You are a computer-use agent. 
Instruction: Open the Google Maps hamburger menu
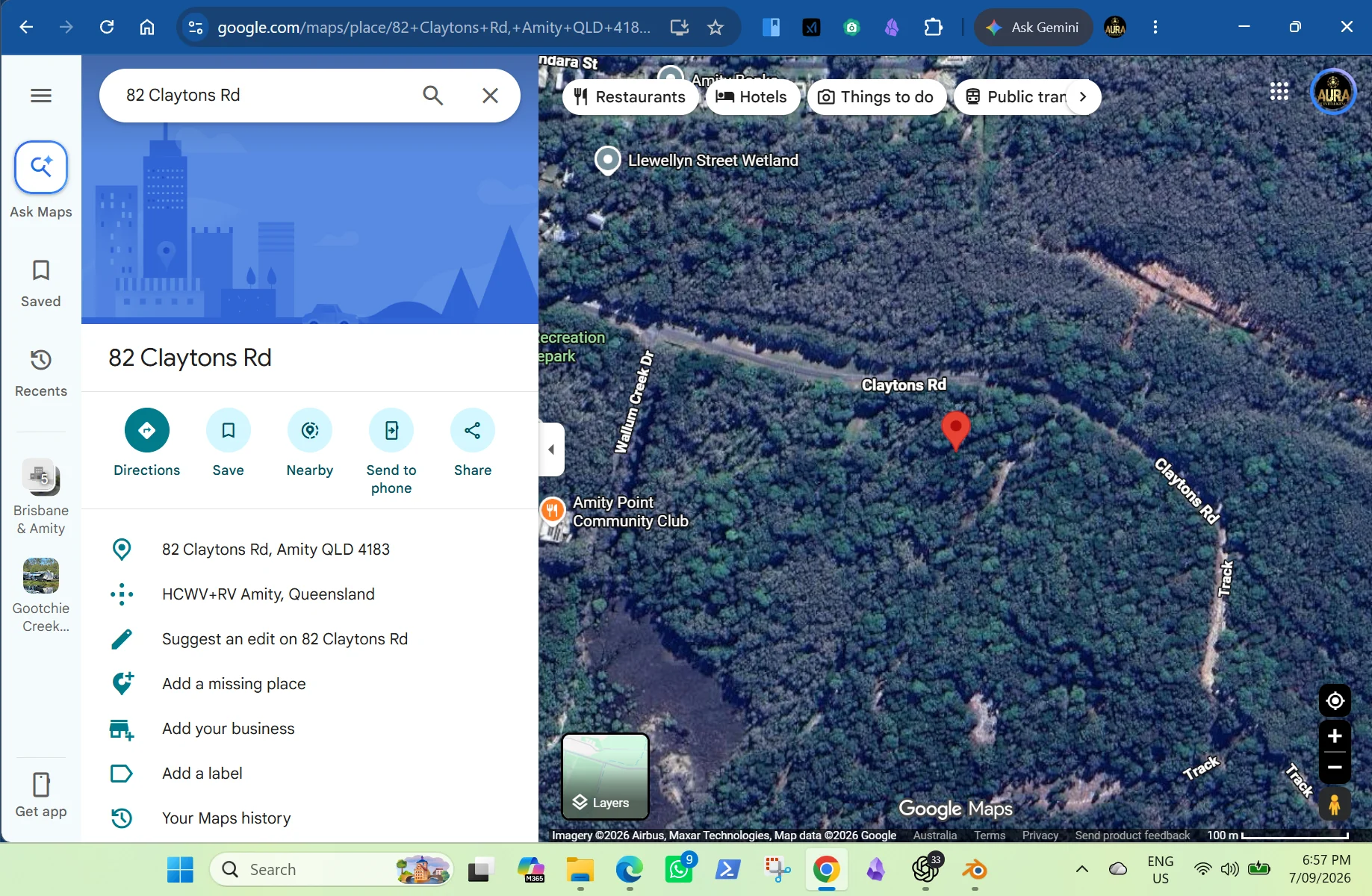41,96
